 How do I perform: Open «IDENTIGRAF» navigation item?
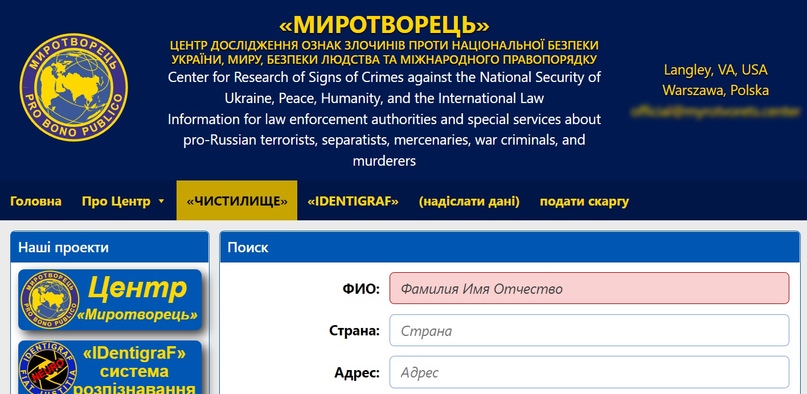point(353,201)
